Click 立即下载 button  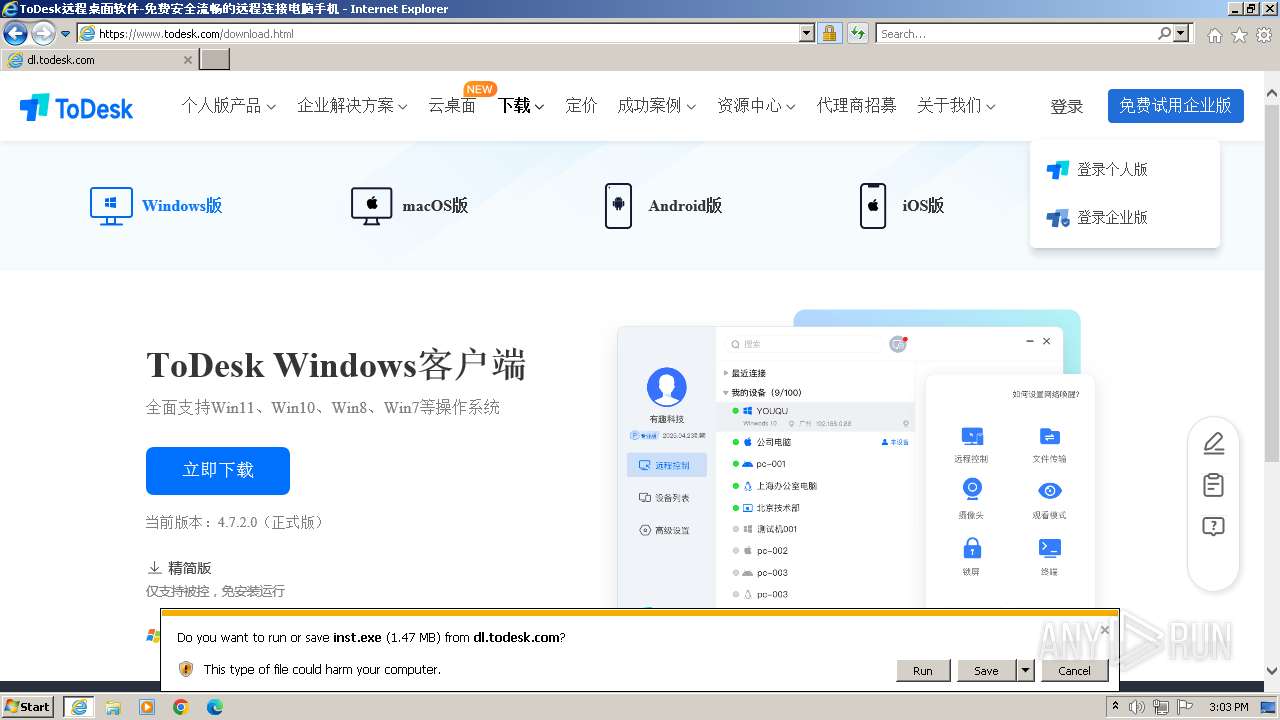pos(218,470)
